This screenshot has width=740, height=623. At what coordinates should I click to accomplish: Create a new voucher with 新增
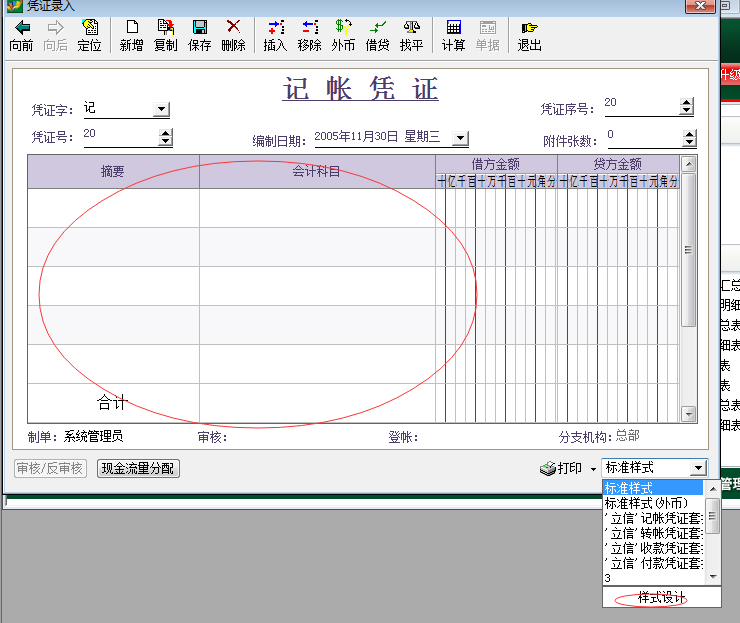tap(131, 28)
